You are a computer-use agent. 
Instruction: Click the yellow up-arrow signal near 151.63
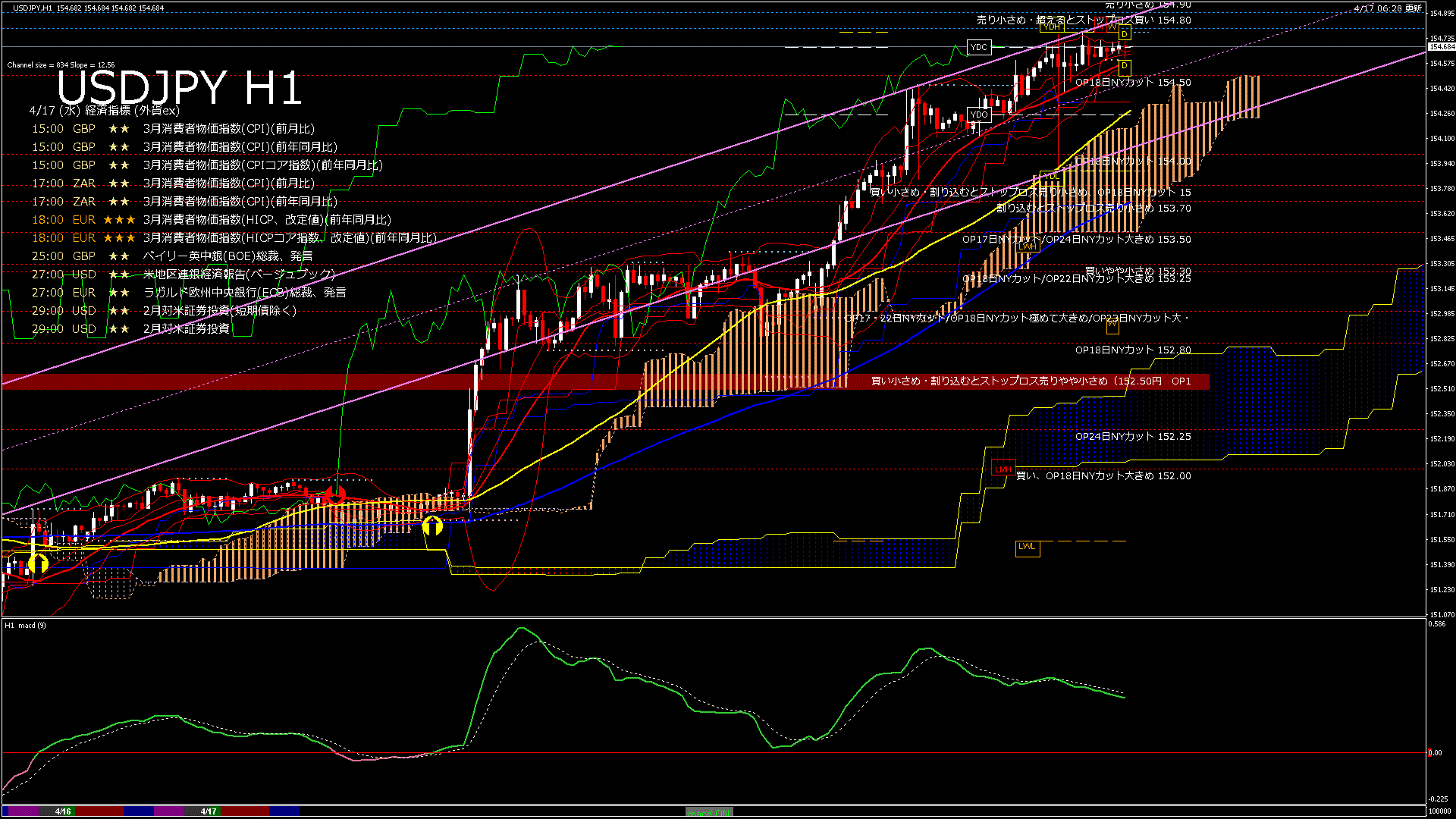point(432,526)
